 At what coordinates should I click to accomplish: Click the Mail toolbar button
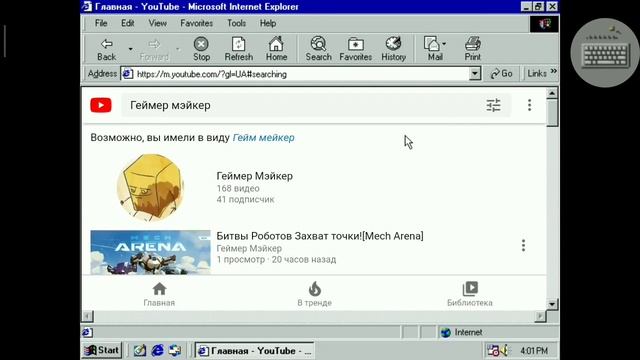click(435, 49)
